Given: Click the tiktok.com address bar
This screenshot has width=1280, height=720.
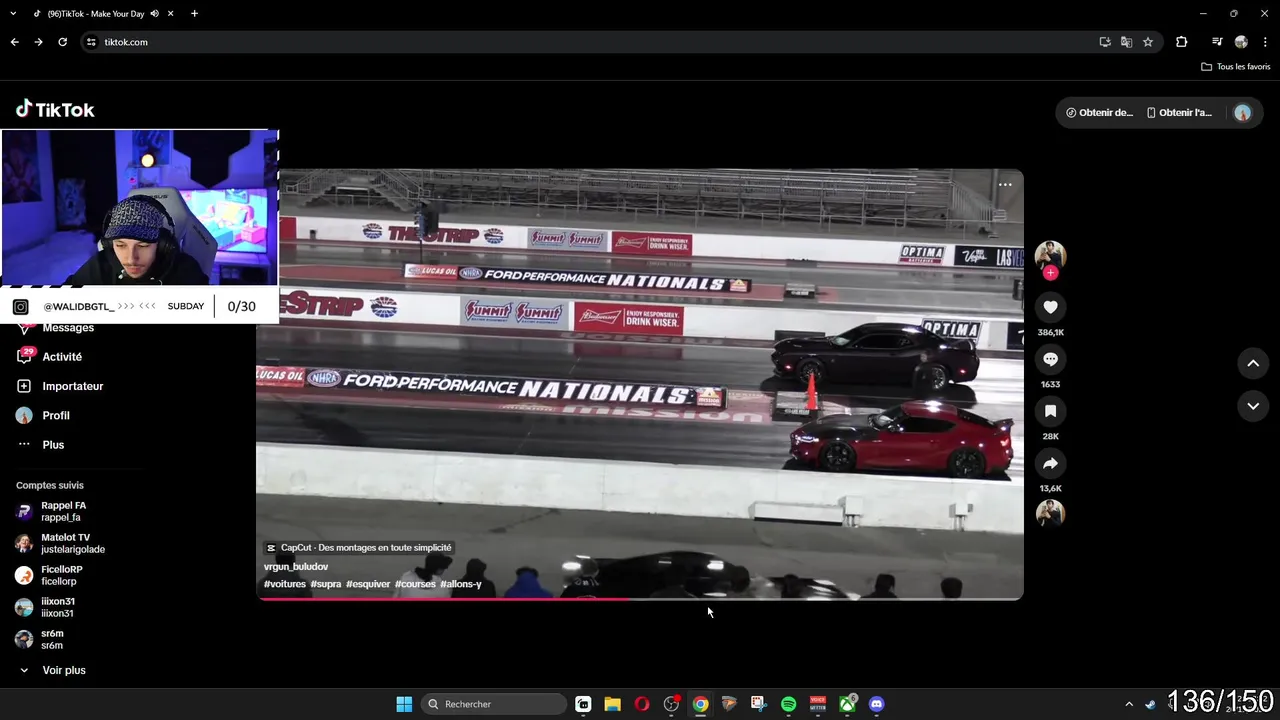Looking at the screenshot, I should coord(590,42).
